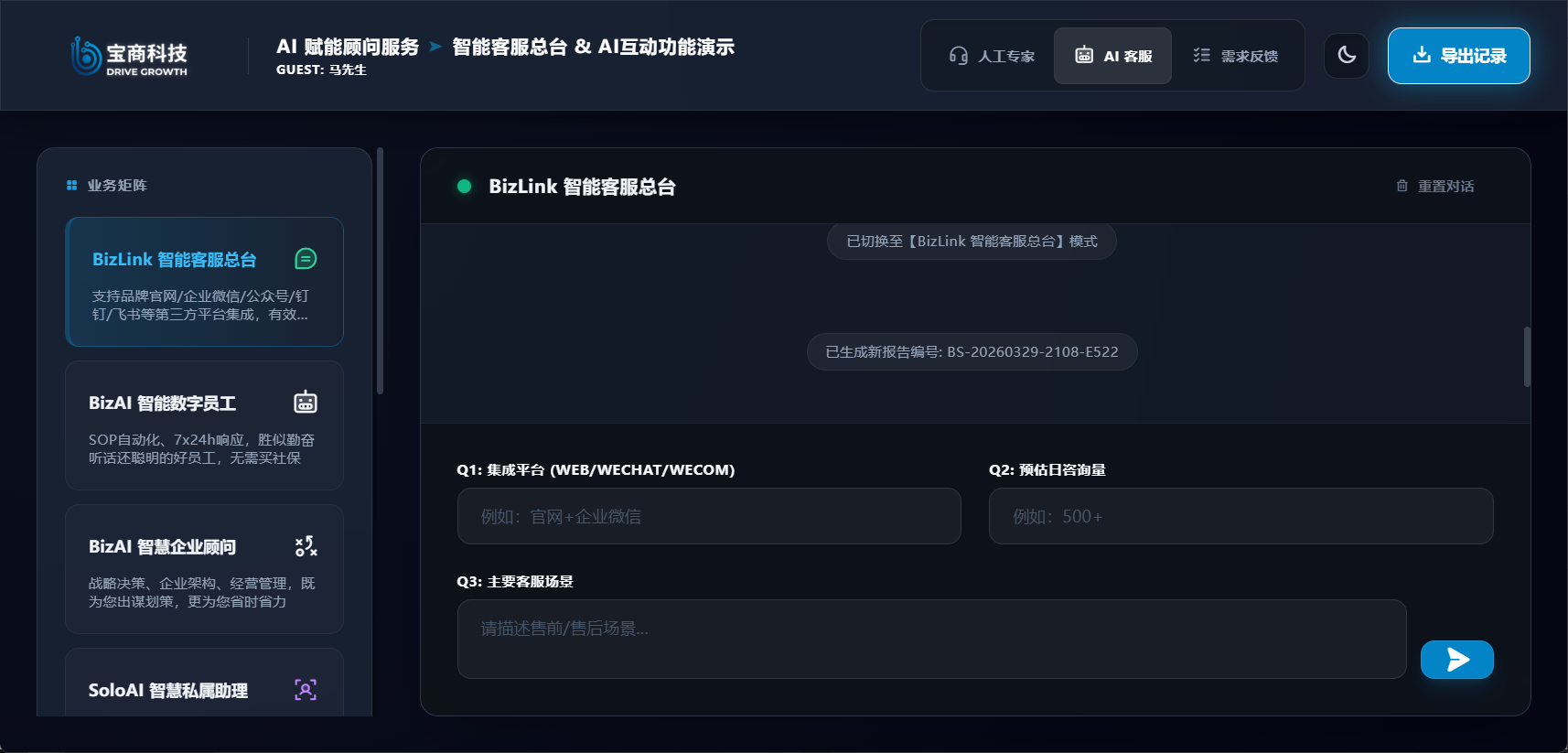The image size is (1568, 753).
Task: Enable 人工专家 mode
Action: coord(989,55)
